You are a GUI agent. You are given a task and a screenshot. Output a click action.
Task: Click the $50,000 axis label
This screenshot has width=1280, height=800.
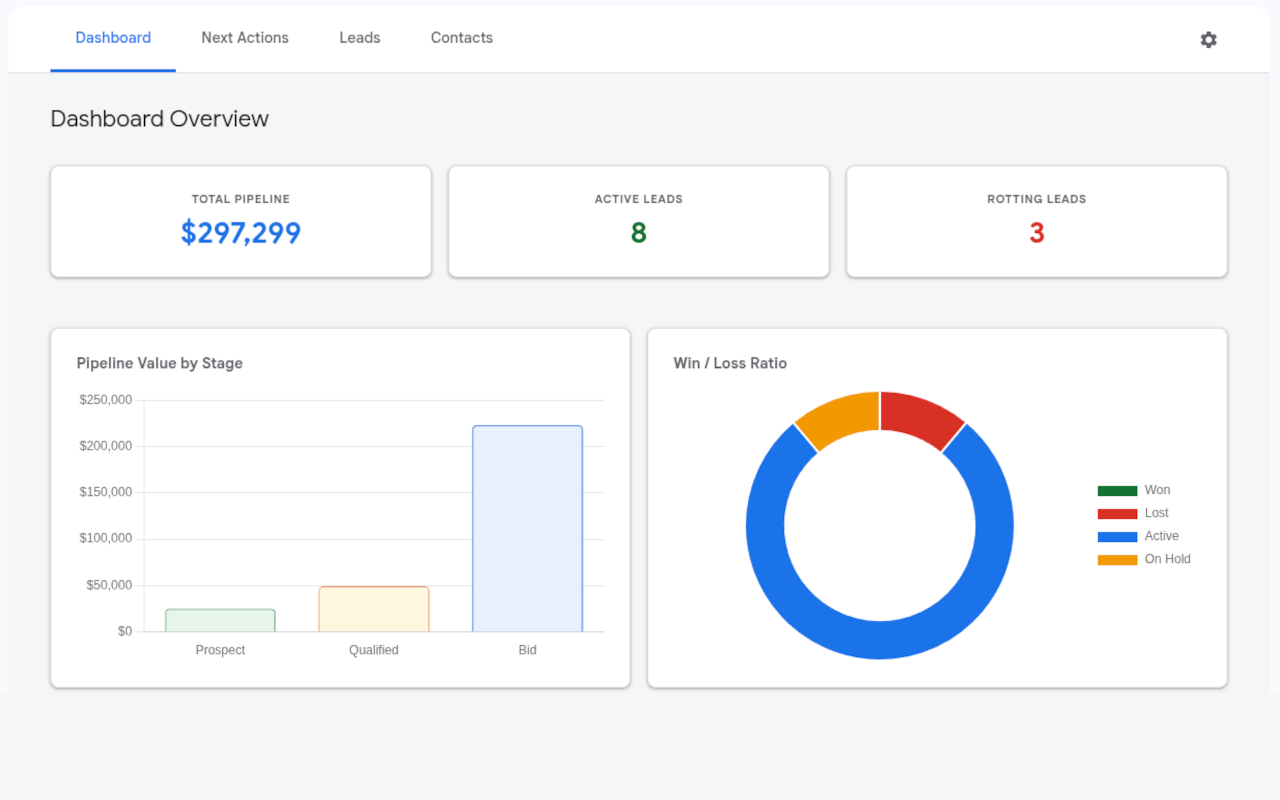point(109,585)
